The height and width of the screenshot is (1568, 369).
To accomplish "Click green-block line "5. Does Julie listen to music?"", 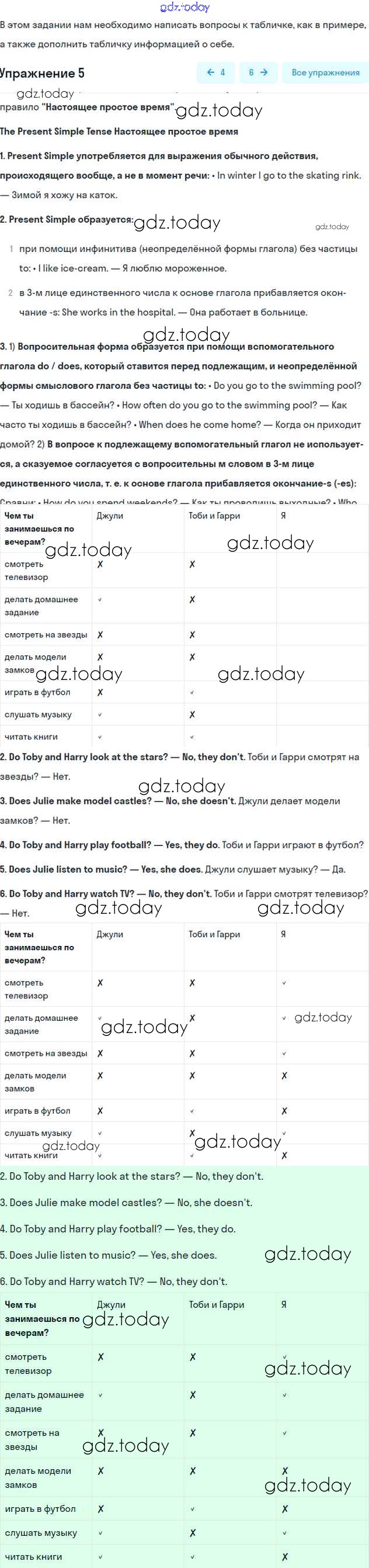I will click(x=108, y=1255).
